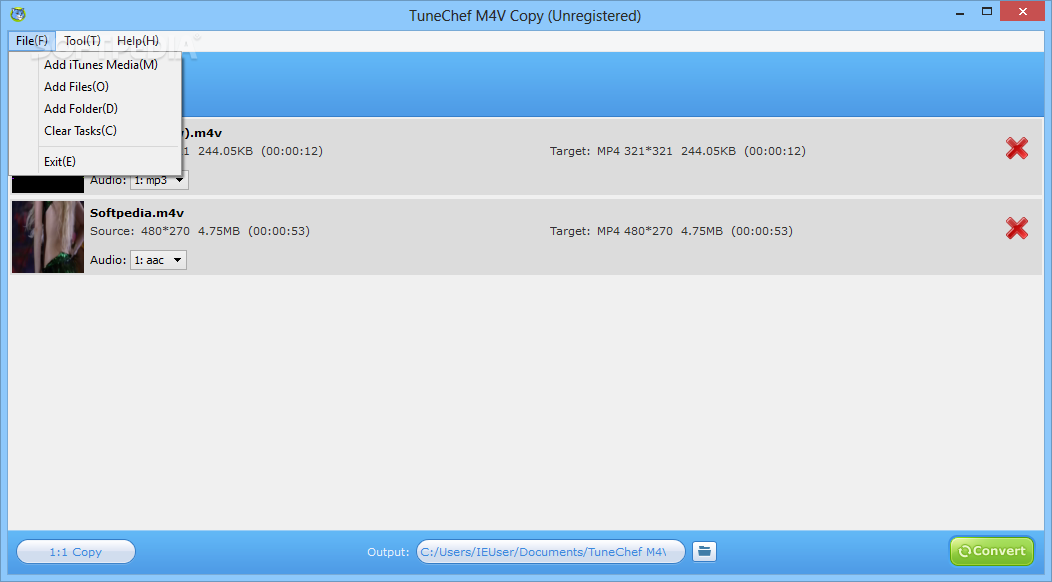Start conversion with the Convert button
Viewport: 1052px width, 582px height.
click(992, 551)
